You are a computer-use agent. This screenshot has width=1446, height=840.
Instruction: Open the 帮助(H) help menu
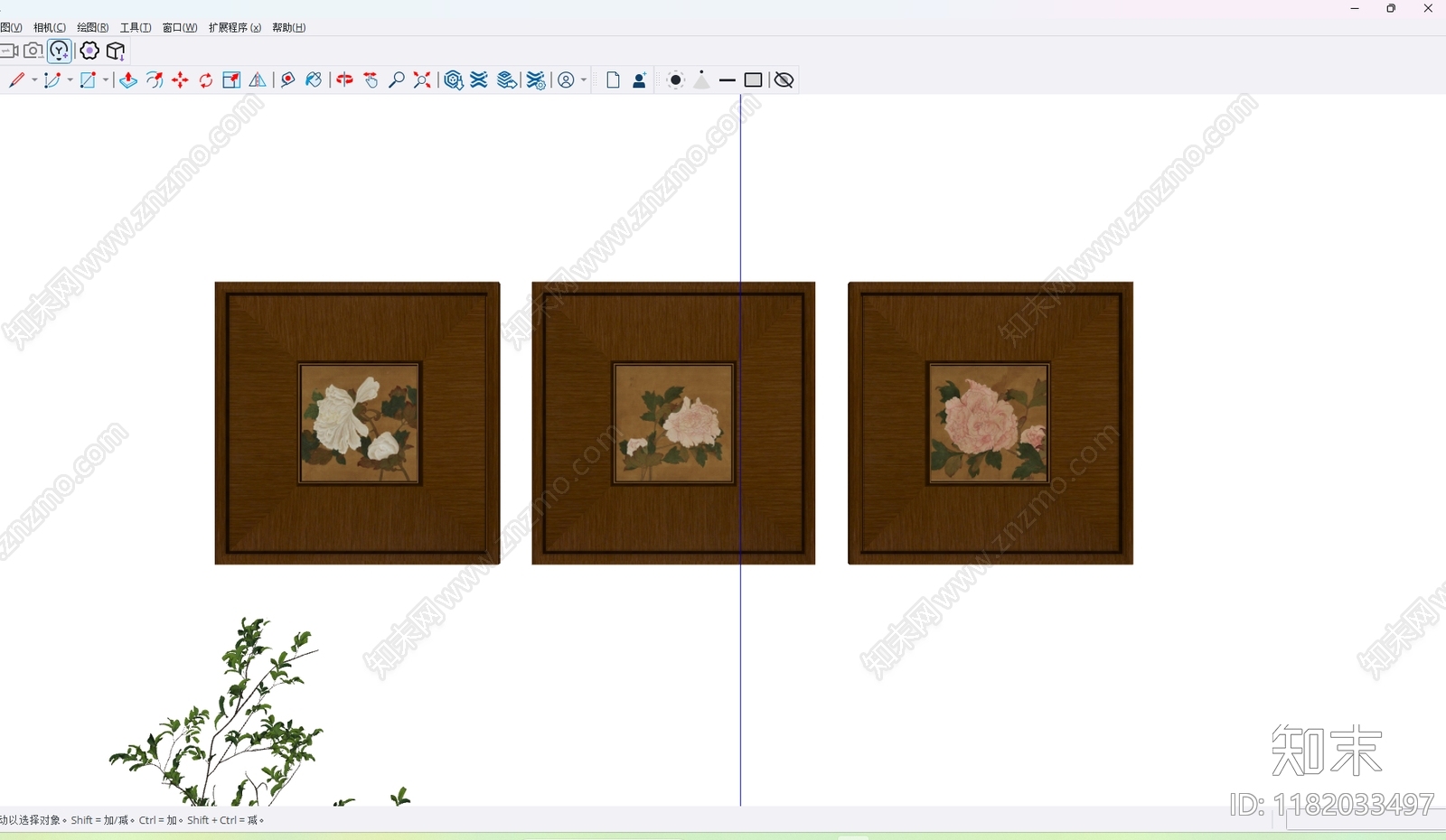click(x=289, y=28)
